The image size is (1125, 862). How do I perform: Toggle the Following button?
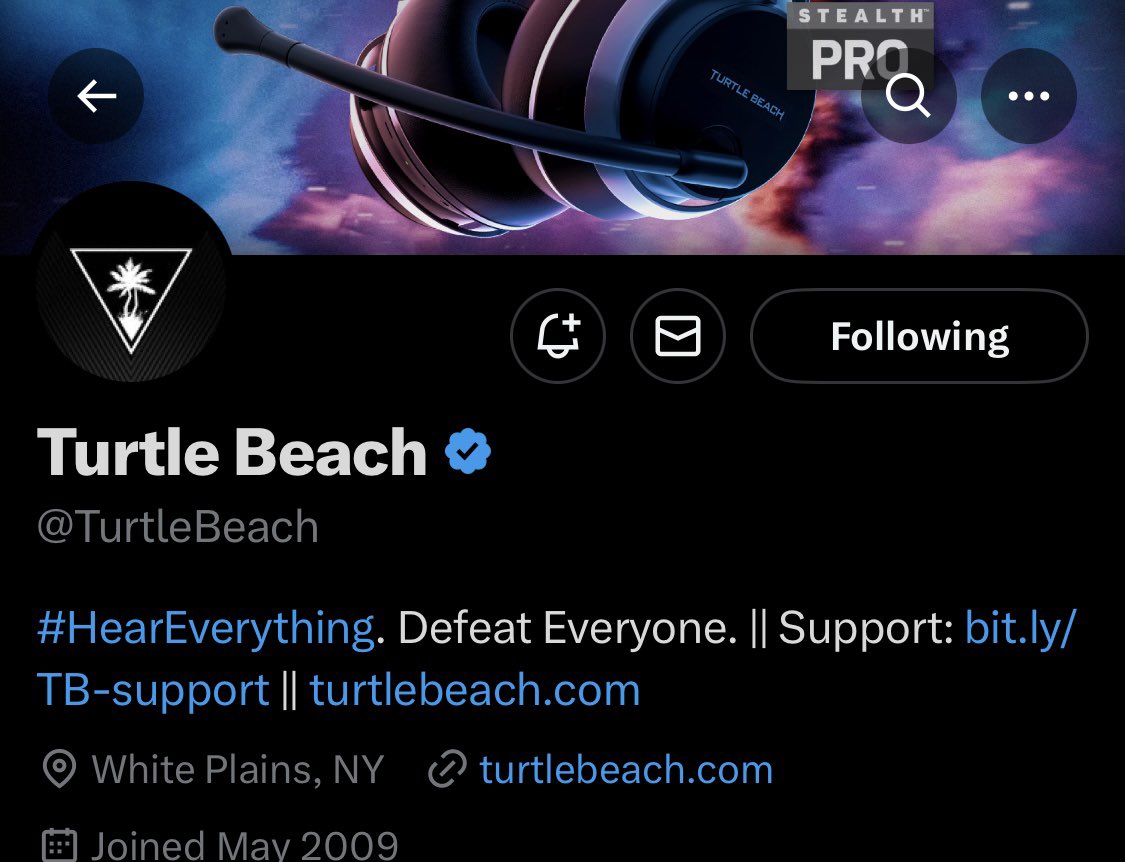pyautogui.click(x=919, y=336)
